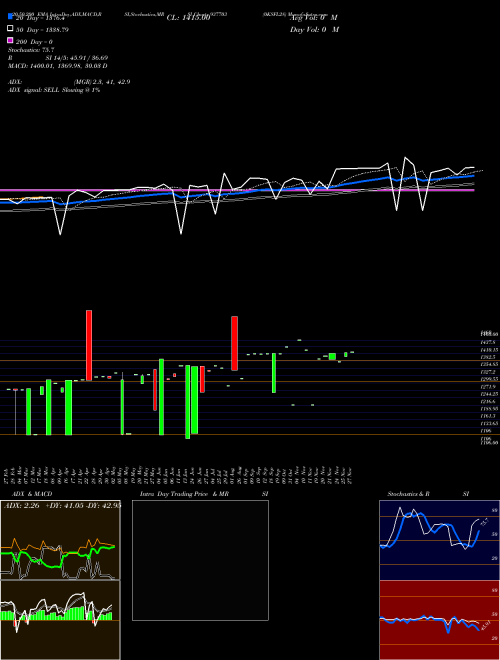Click the ADX (MGR) values line

[x=69, y=82]
